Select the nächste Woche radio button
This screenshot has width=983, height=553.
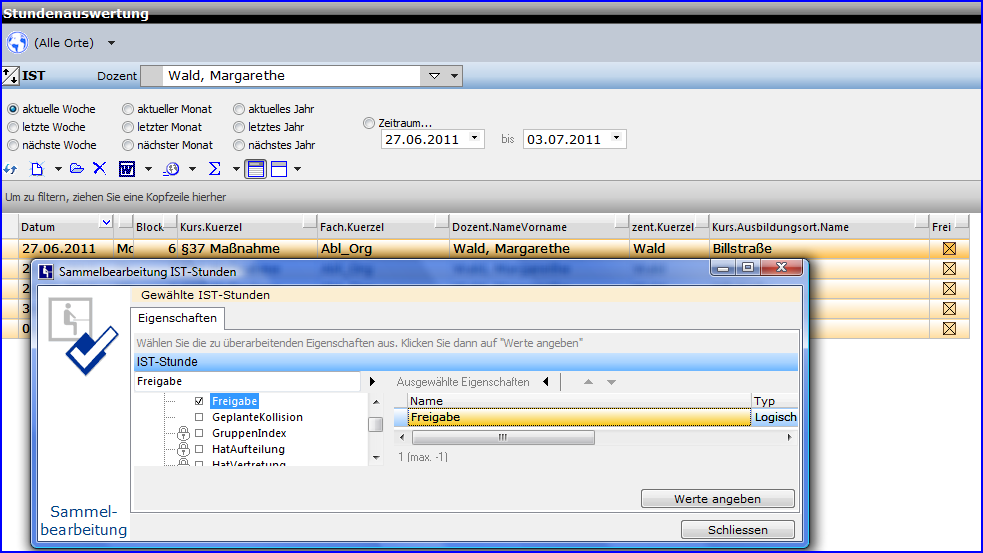pos(13,145)
